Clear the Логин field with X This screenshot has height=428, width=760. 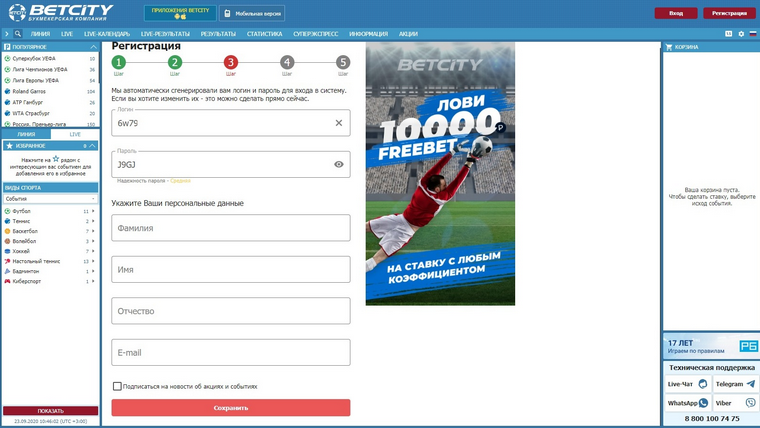[339, 123]
